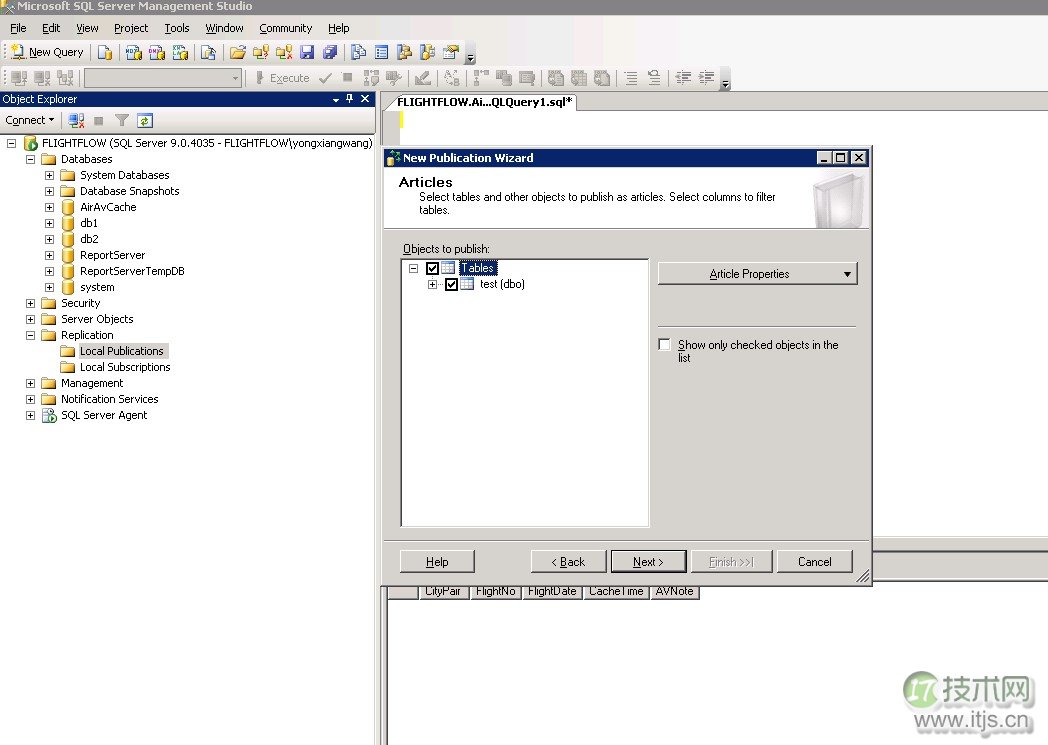This screenshot has width=1048, height=745.
Task: Expand the ReportServer database node
Action: coord(49,255)
